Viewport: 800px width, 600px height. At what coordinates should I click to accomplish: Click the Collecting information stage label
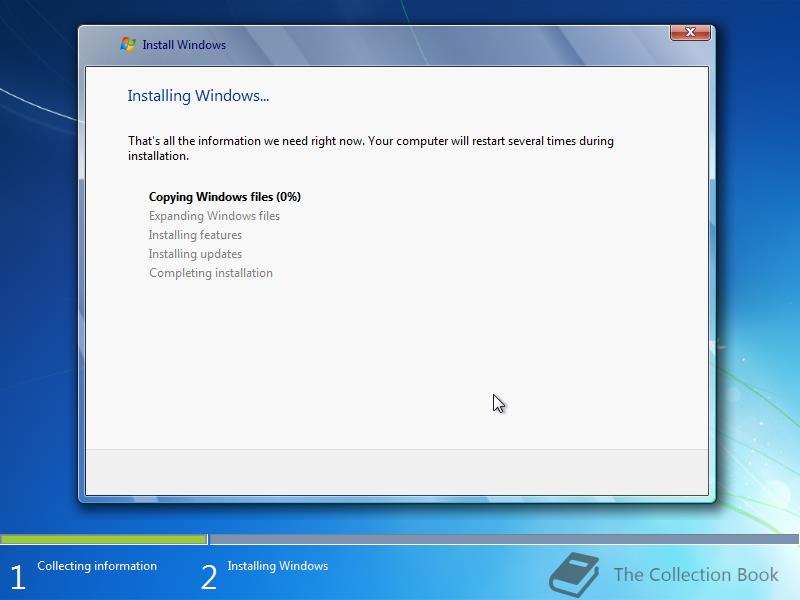click(97, 566)
